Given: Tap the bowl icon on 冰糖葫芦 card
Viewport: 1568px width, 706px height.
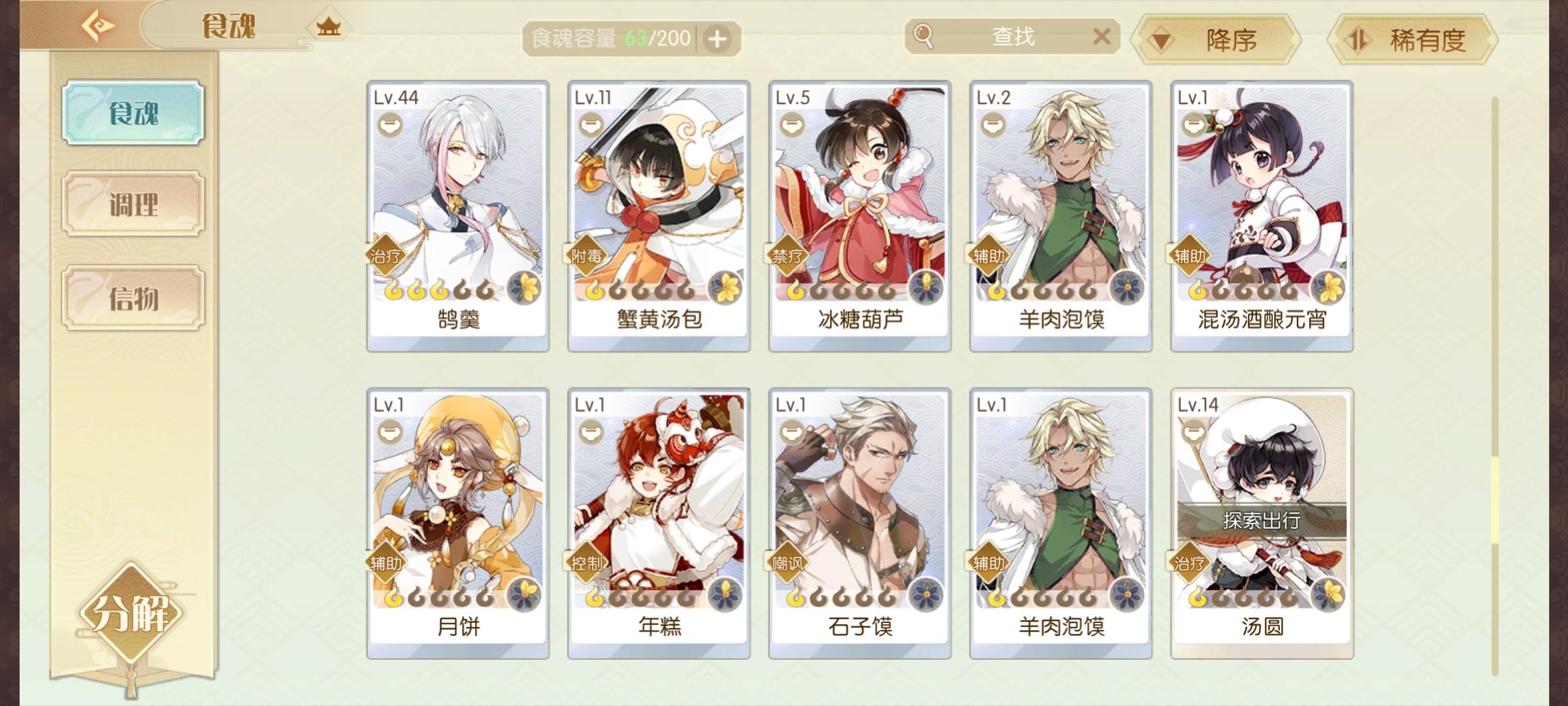Looking at the screenshot, I should pyautogui.click(x=791, y=123).
